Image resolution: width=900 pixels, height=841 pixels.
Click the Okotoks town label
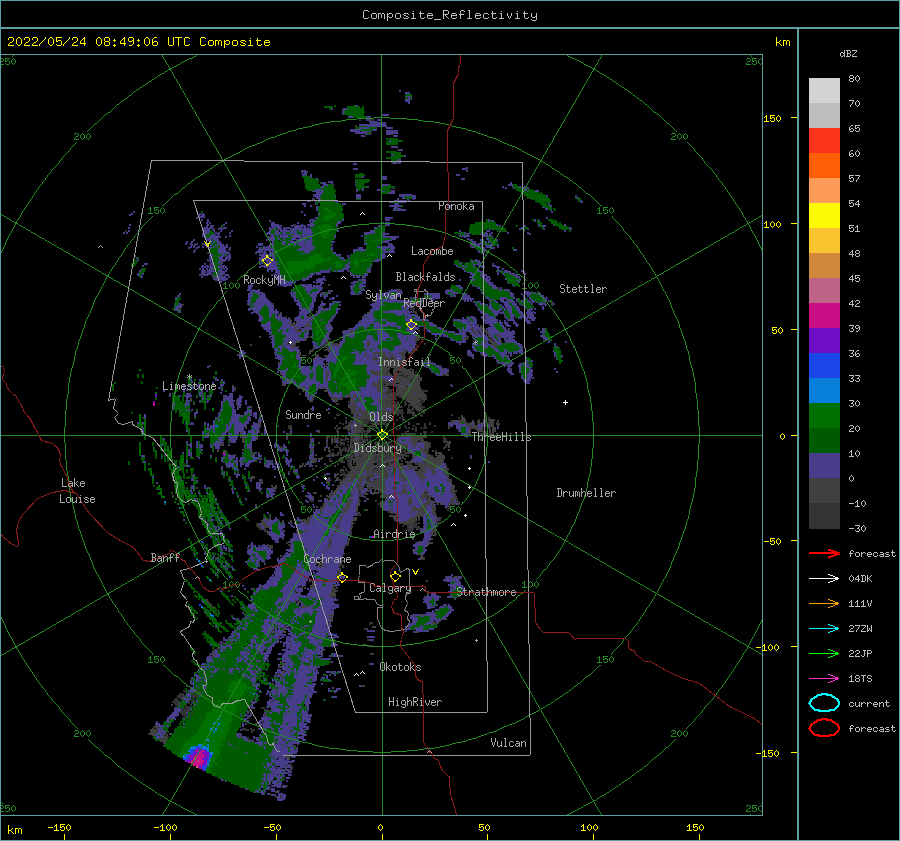400,667
